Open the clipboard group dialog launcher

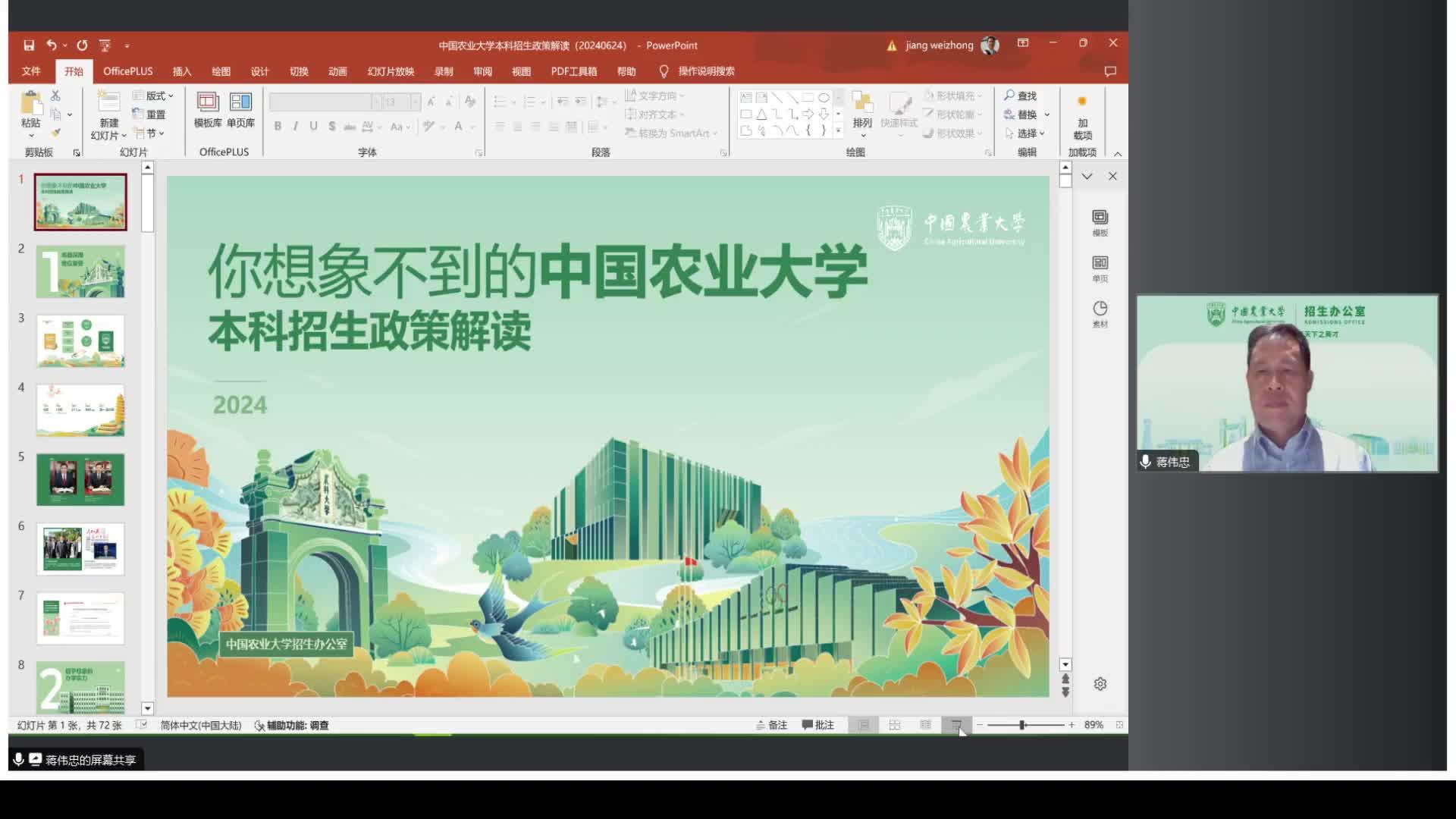(77, 152)
